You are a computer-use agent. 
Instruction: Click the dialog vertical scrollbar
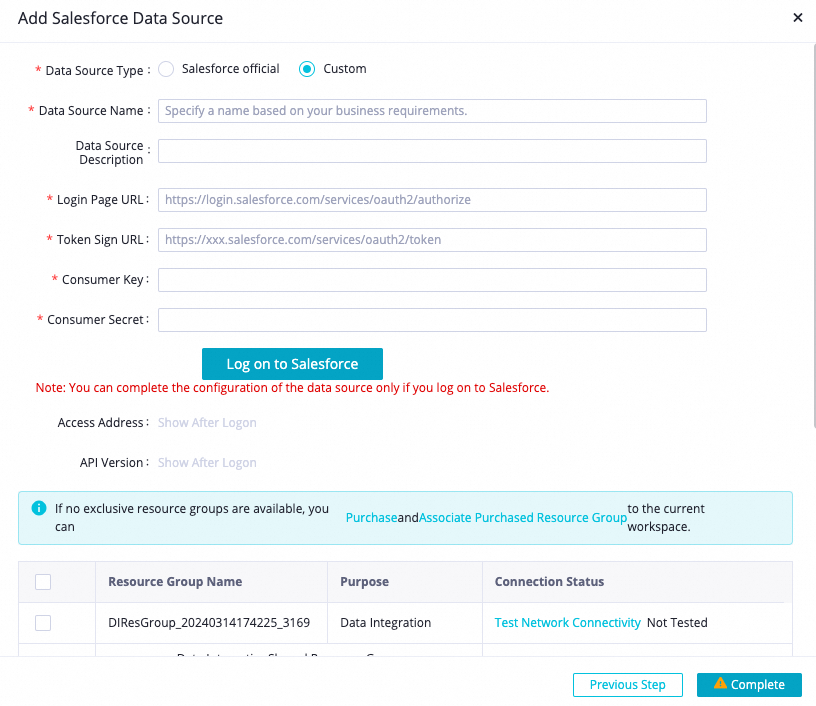point(813,237)
